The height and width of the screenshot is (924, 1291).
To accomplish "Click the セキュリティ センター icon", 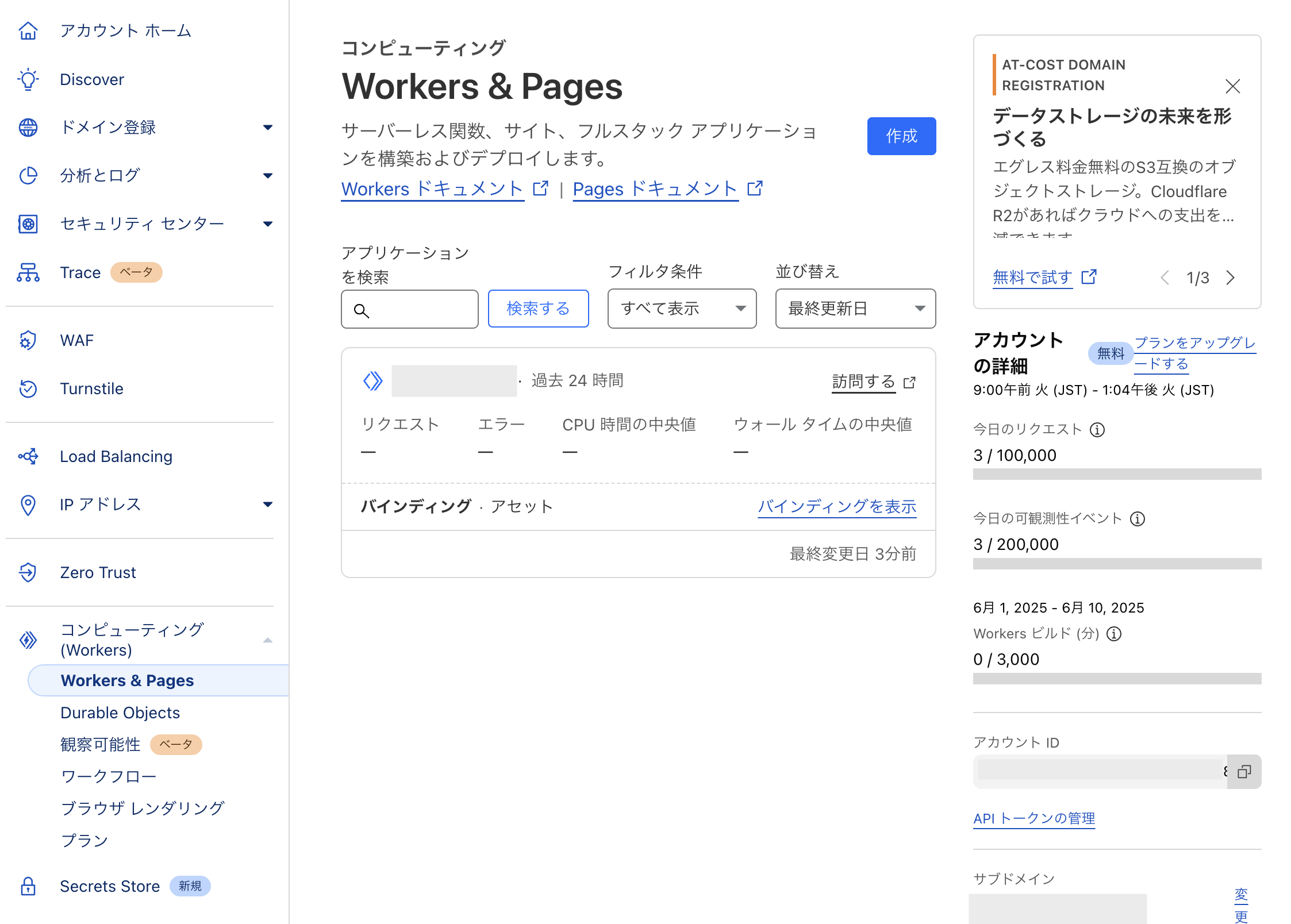I will pyautogui.click(x=28, y=224).
